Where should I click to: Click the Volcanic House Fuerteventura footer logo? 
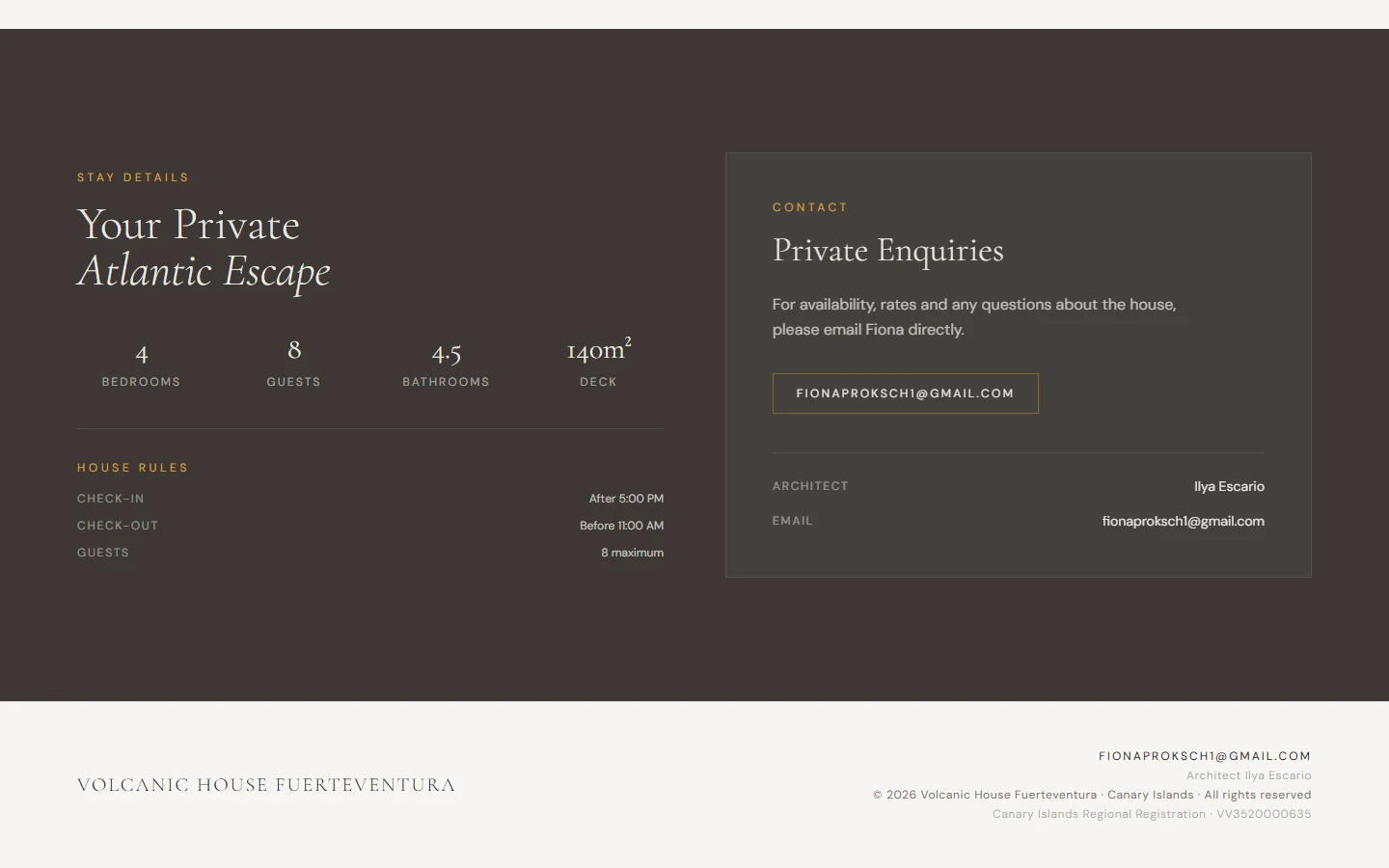click(266, 785)
